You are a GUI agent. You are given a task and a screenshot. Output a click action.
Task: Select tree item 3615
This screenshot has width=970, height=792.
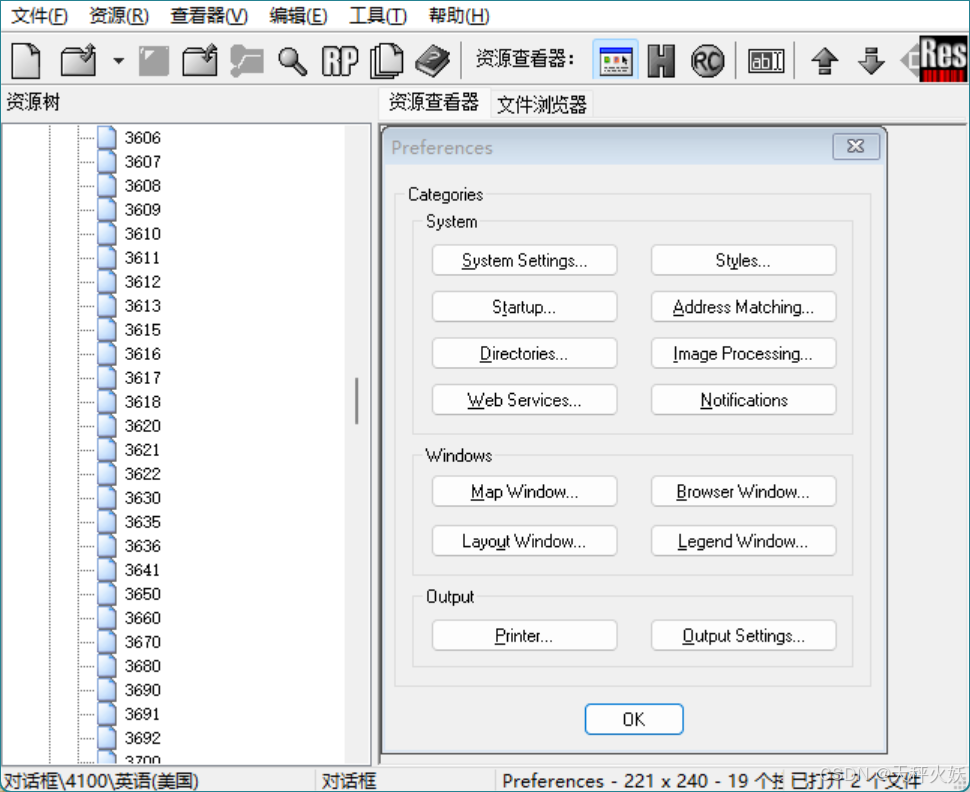click(142, 329)
